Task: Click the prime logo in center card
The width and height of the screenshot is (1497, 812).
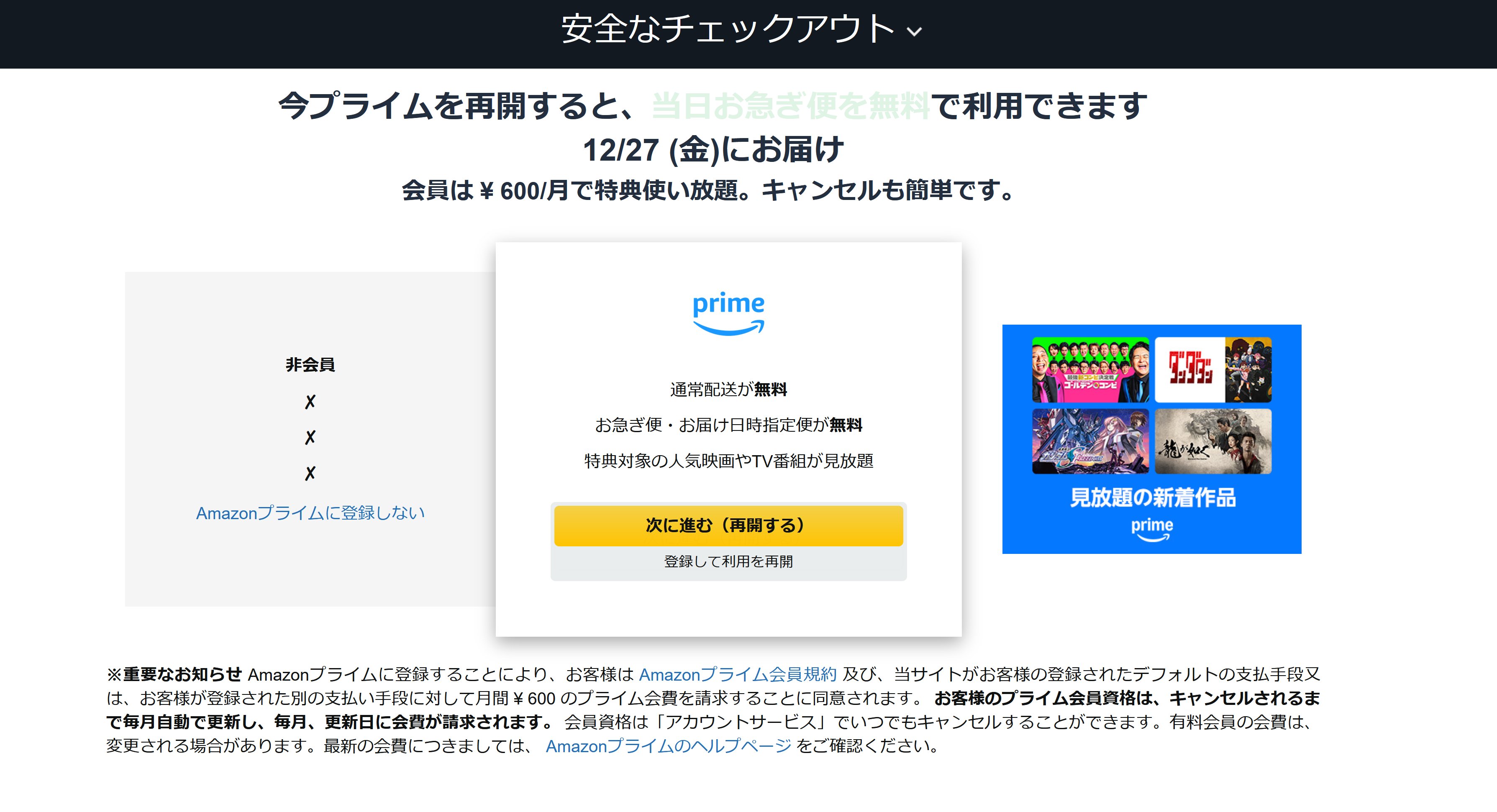Action: 729,314
